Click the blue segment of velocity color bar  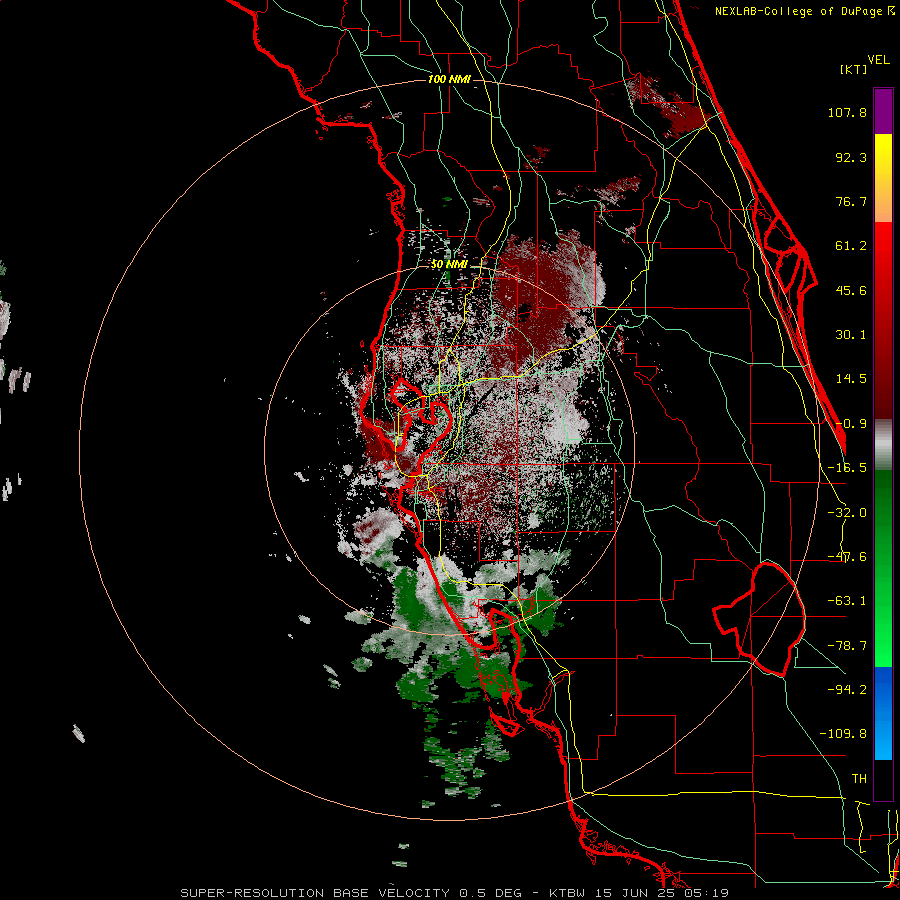[883, 713]
